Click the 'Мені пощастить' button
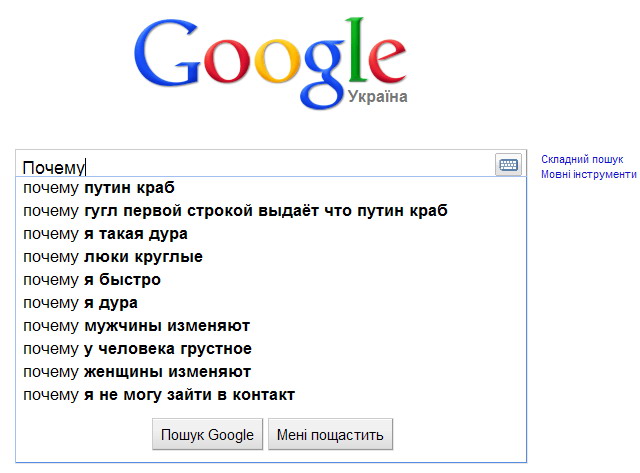The height and width of the screenshot is (473, 640). pos(331,435)
